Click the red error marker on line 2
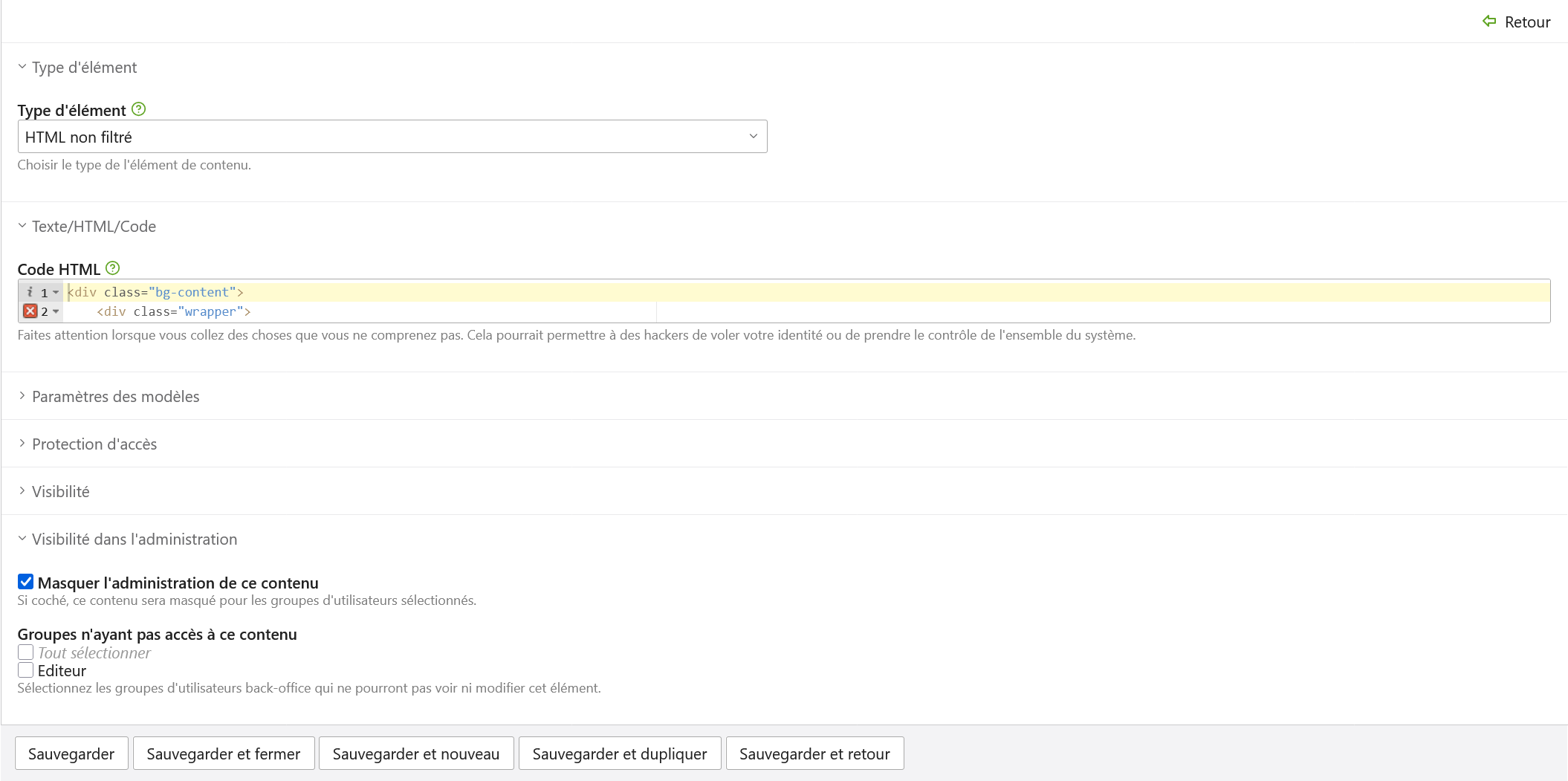The height and width of the screenshot is (781, 1568). [30, 311]
